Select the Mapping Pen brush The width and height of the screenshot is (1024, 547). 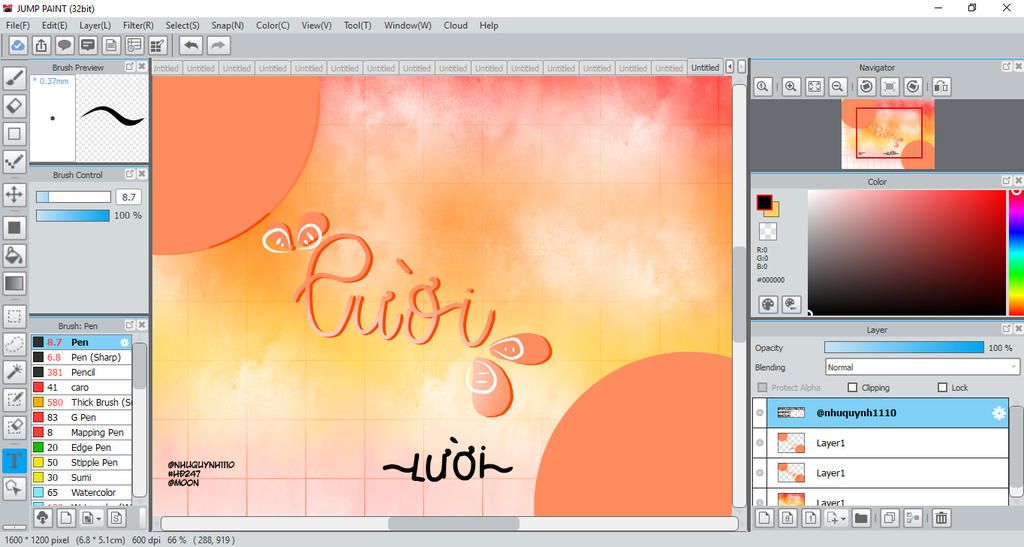(82, 432)
